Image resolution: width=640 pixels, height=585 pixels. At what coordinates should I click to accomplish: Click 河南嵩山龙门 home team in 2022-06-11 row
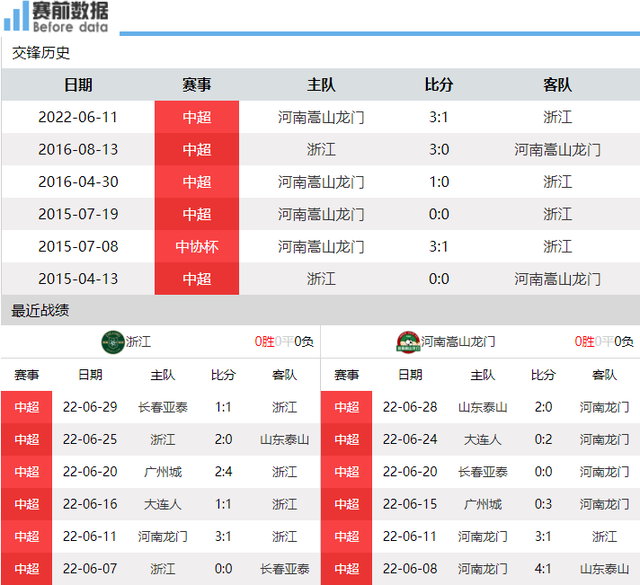tap(321, 117)
